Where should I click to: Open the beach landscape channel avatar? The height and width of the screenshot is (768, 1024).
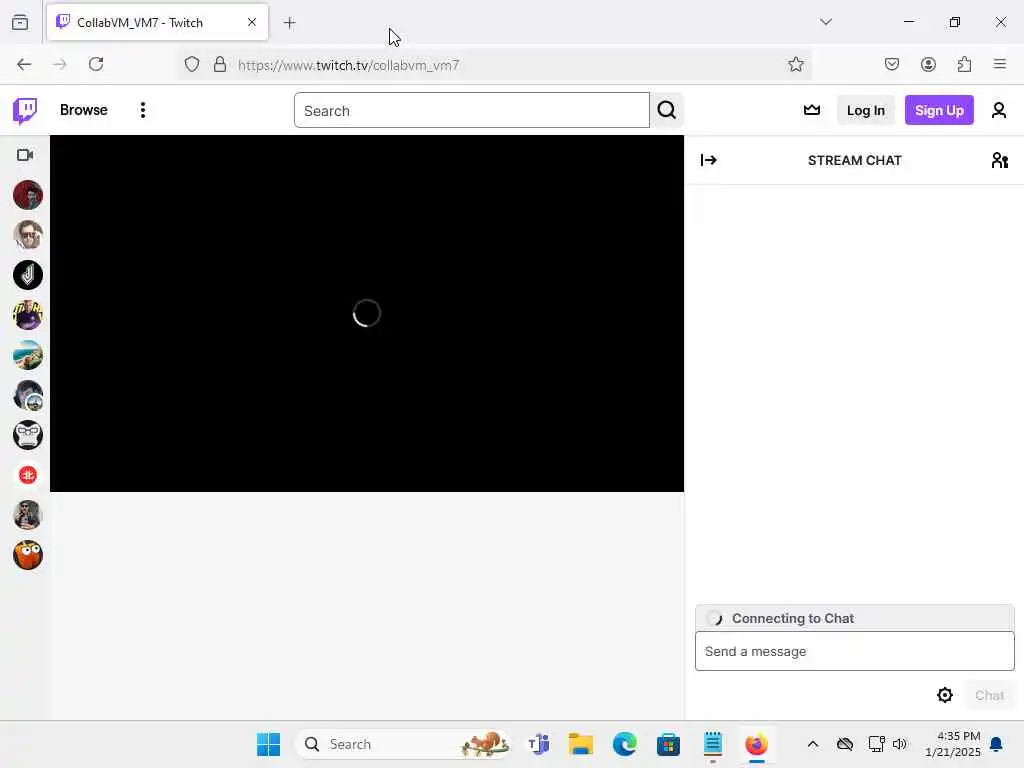(27, 355)
